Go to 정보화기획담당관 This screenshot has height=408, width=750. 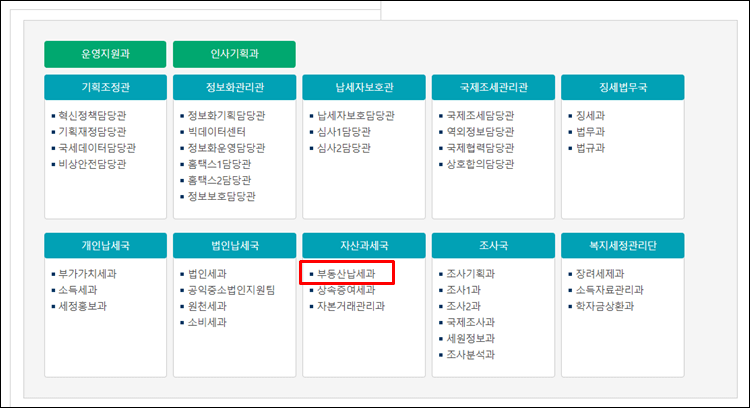tap(226, 115)
